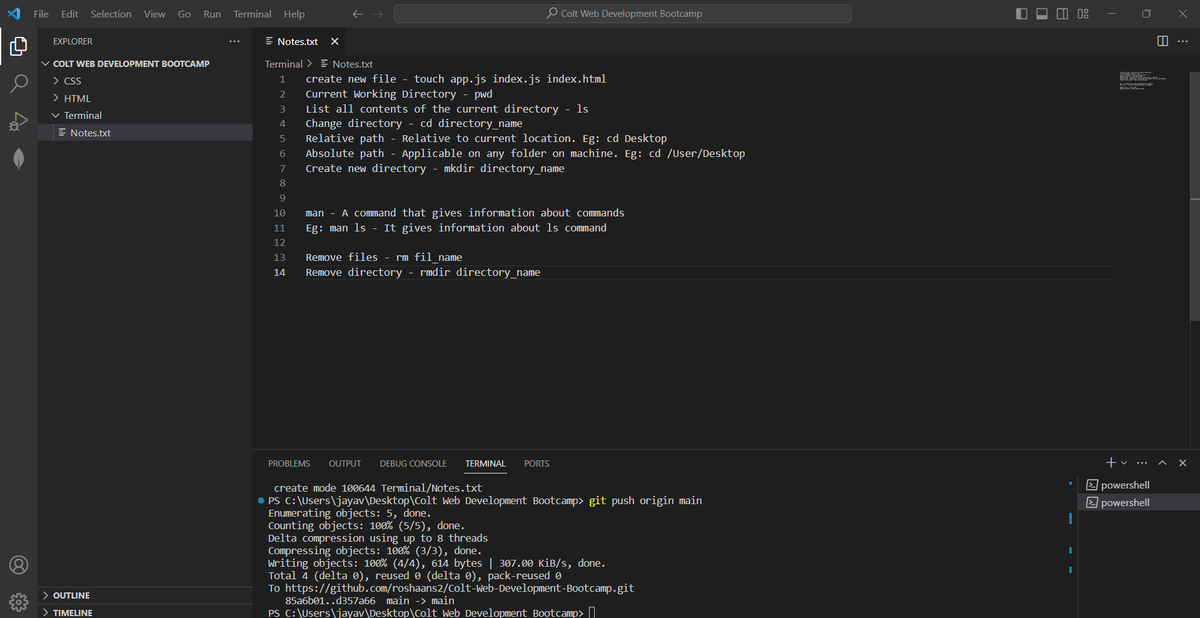1200x618 pixels.
Task: Click the 'Remove files - rm fil_name' line
Action: [x=384, y=257]
